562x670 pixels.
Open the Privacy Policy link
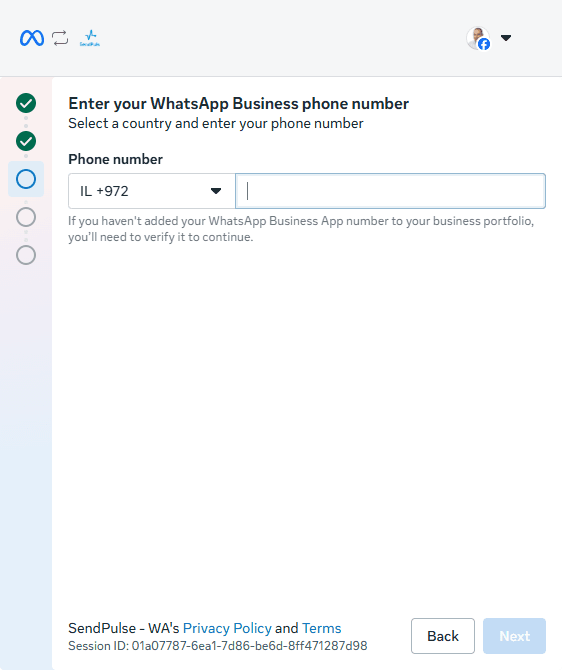click(x=227, y=628)
